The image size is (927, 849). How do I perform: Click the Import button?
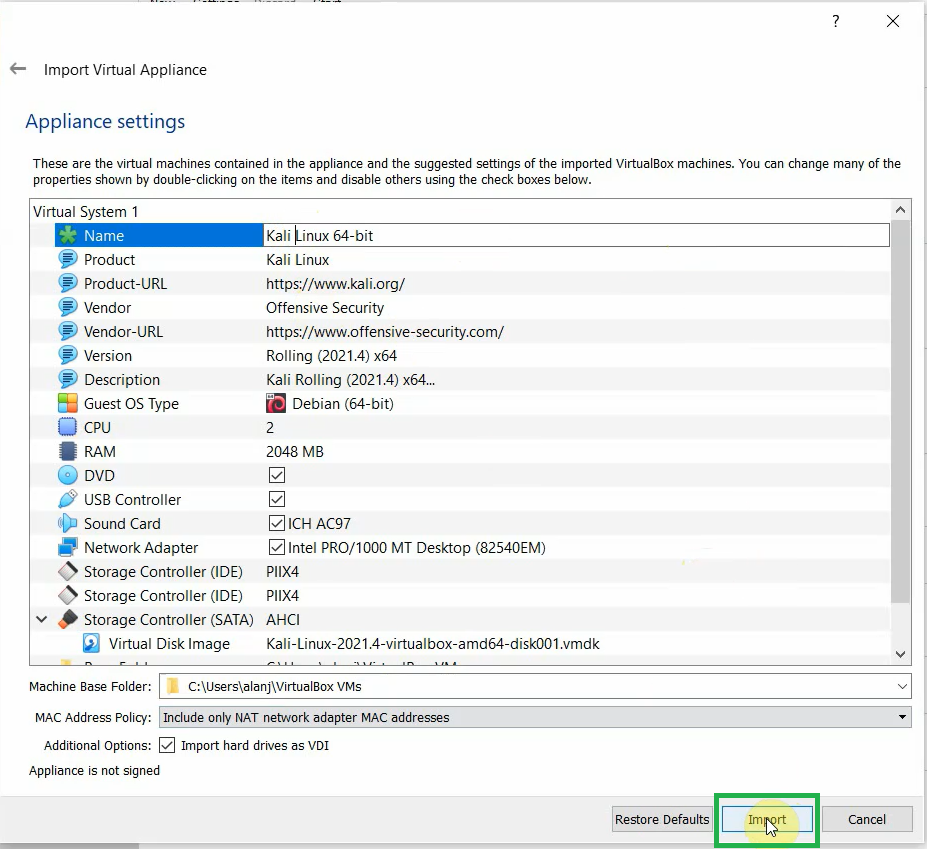pyautogui.click(x=766, y=819)
